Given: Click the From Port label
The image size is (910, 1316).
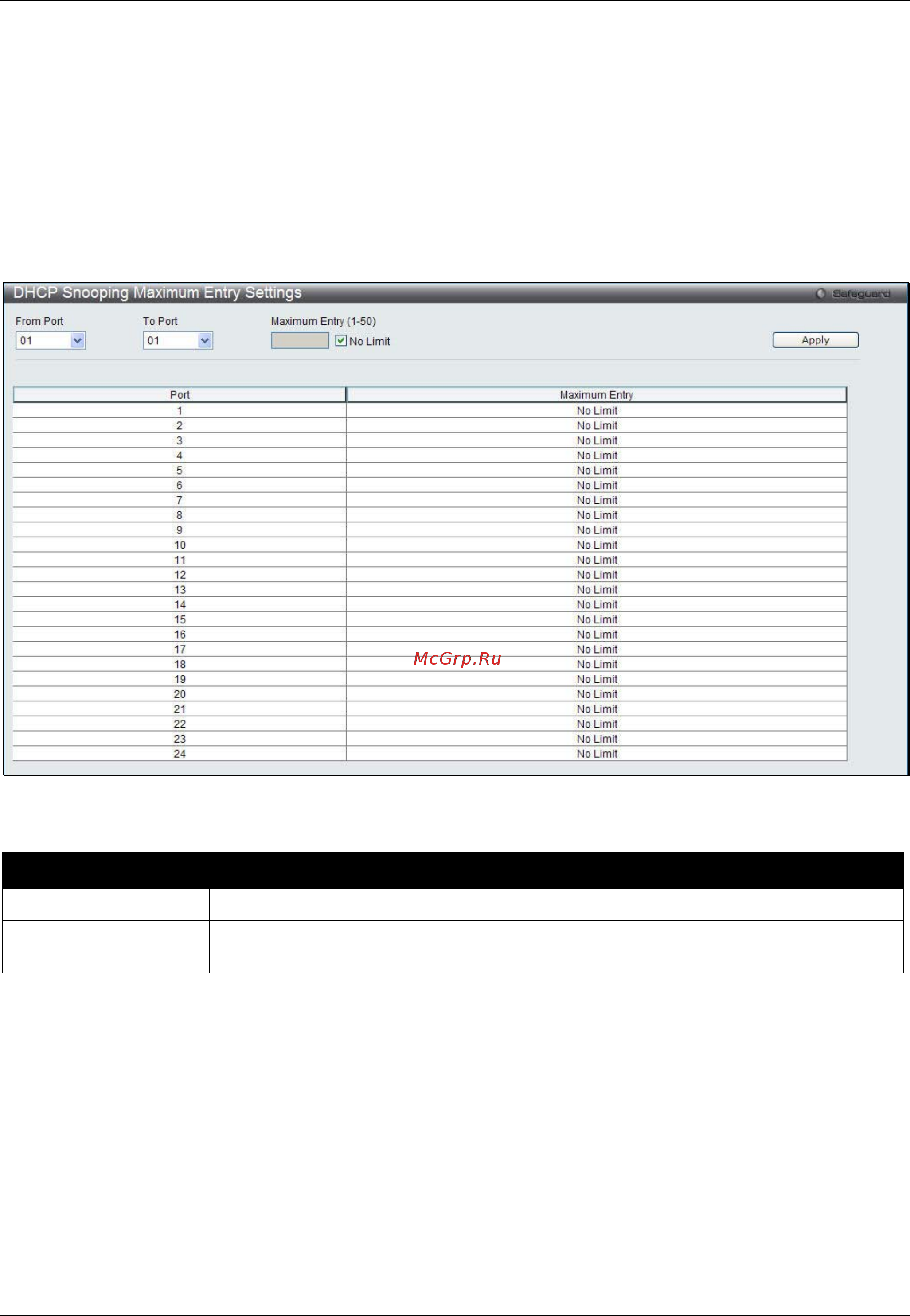Looking at the screenshot, I should tap(39, 321).
